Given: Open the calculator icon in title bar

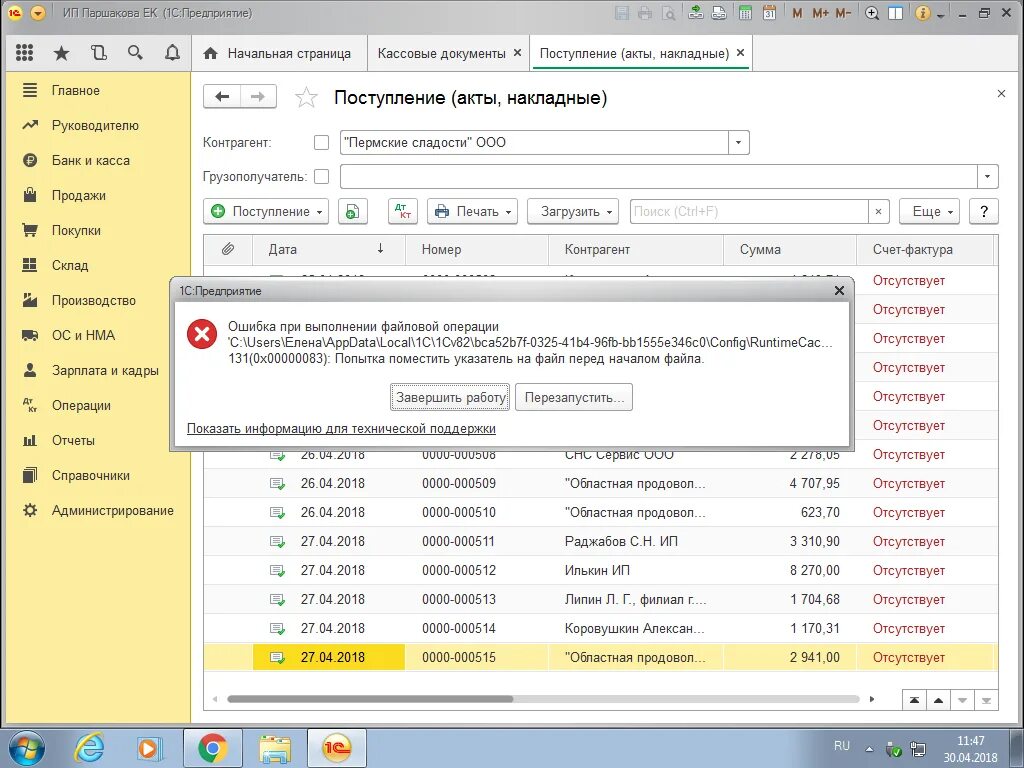Looking at the screenshot, I should pyautogui.click(x=745, y=12).
